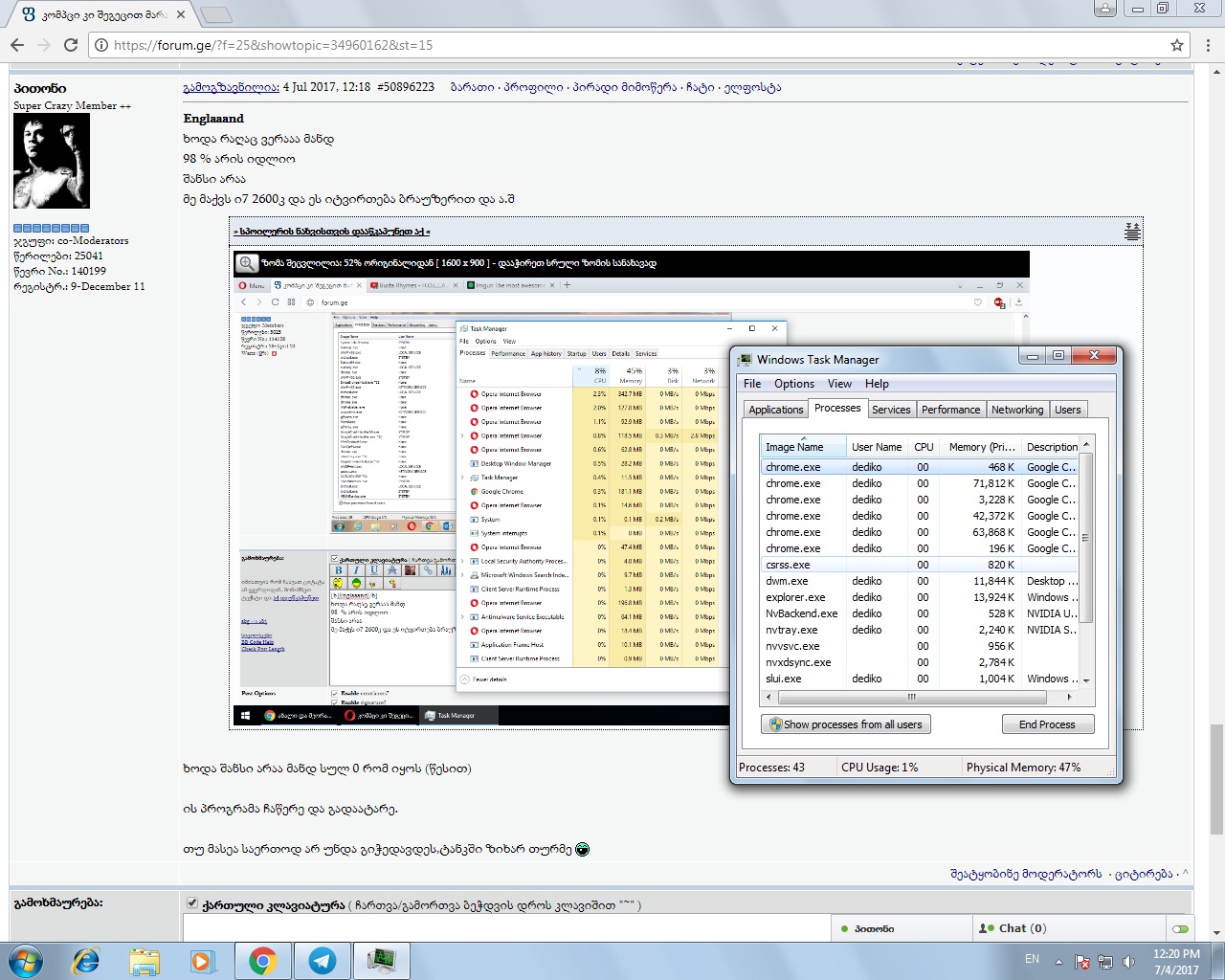
Task: Expand the hidden tray icons arrow
Action: (1058, 962)
